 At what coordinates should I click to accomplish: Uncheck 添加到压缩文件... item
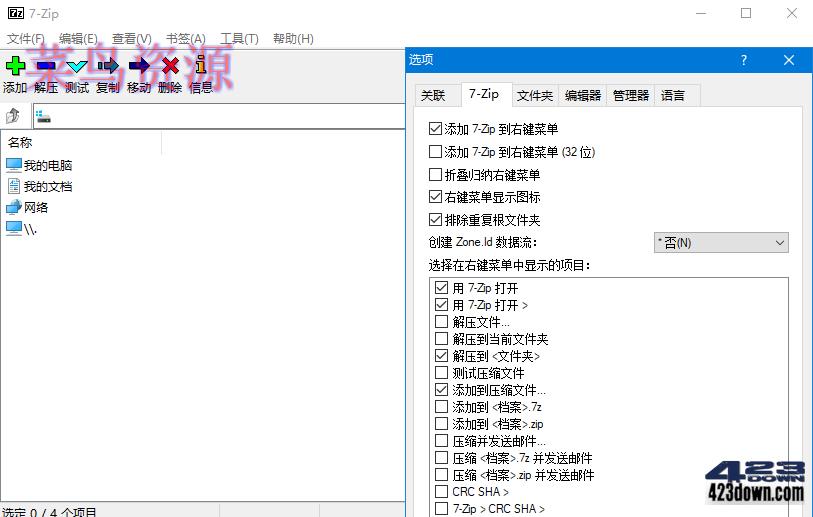tap(441, 389)
